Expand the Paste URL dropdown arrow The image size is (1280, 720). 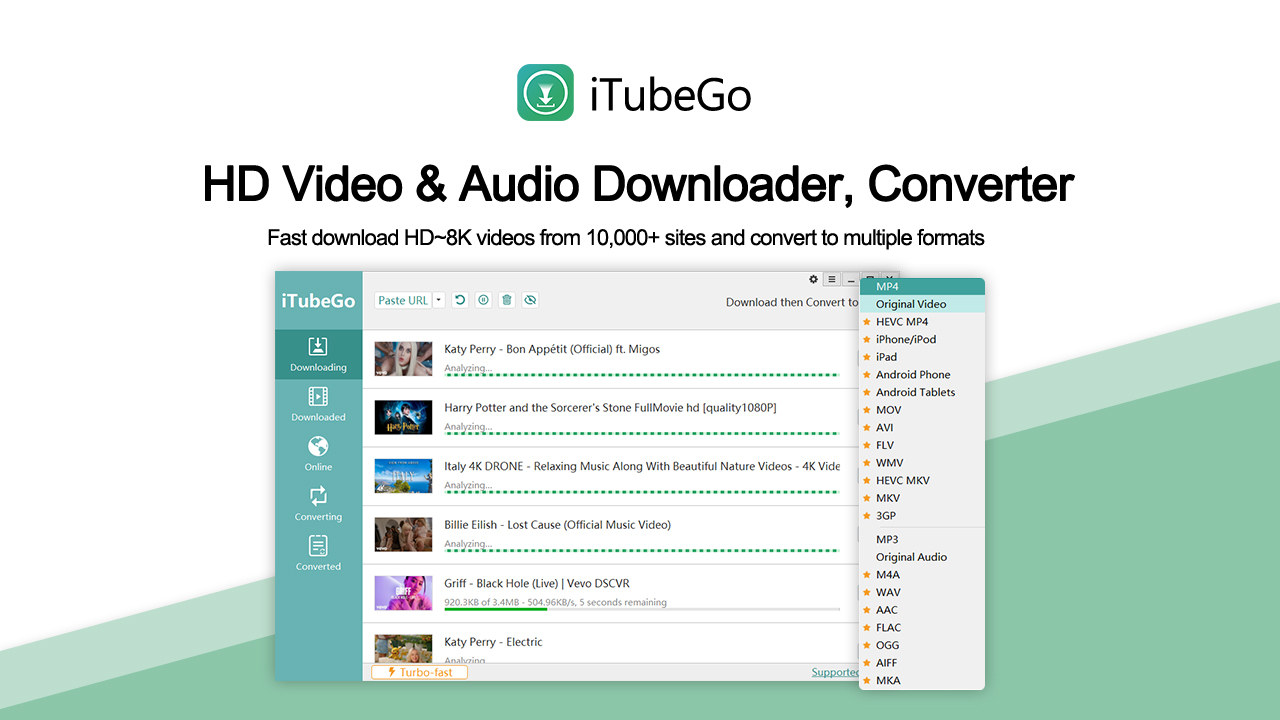[438, 300]
